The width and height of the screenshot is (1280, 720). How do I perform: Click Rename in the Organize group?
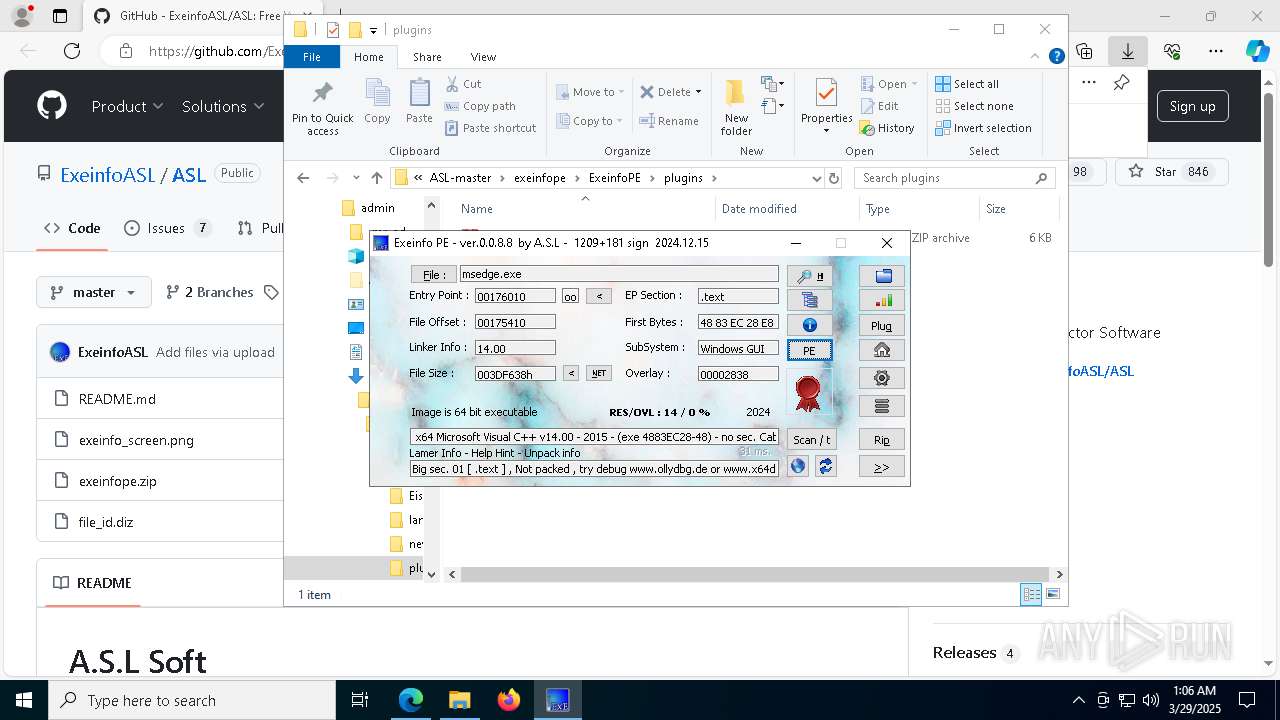click(669, 121)
